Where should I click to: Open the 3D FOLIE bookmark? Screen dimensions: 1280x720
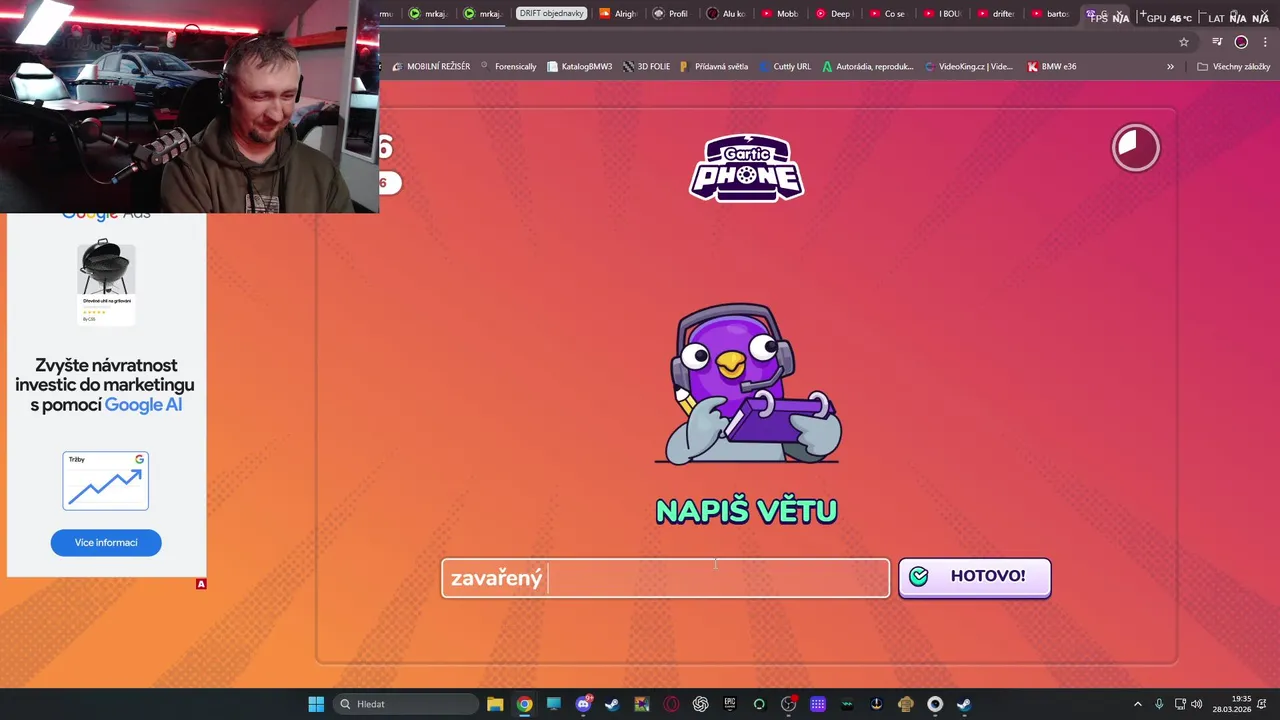[646, 67]
